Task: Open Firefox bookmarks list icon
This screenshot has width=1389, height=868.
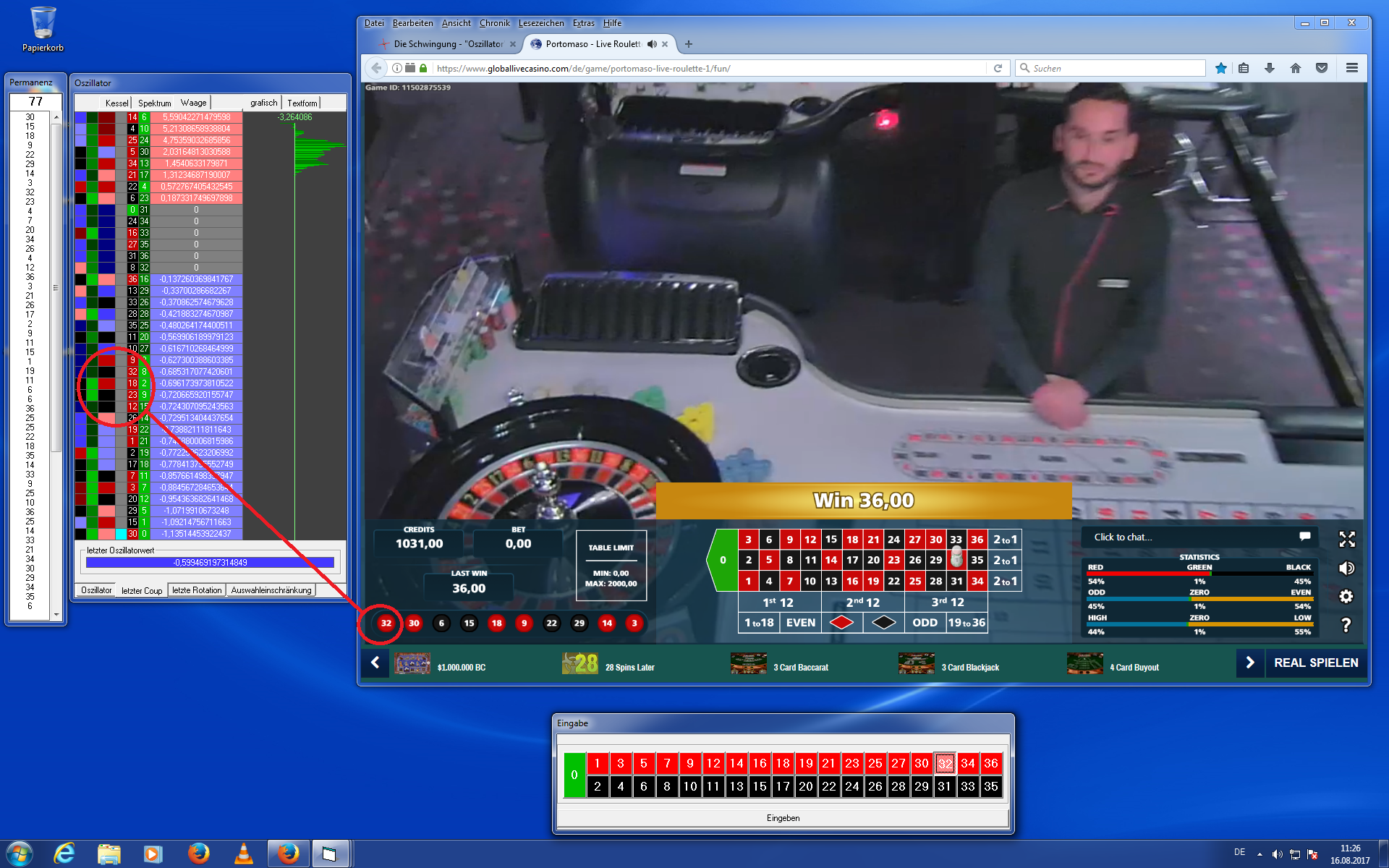Action: pyautogui.click(x=1244, y=68)
